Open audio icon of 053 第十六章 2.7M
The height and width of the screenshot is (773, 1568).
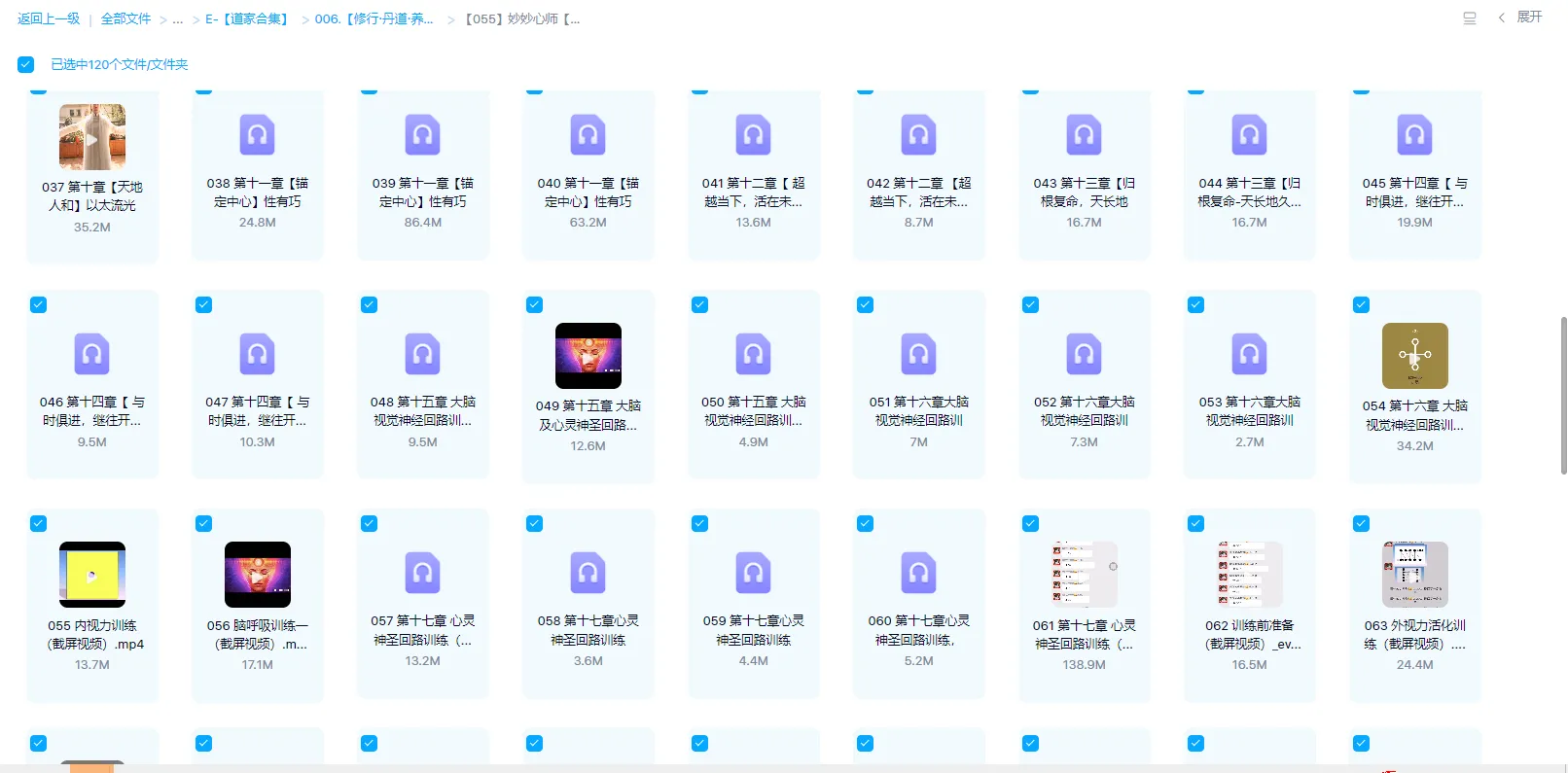1249,354
